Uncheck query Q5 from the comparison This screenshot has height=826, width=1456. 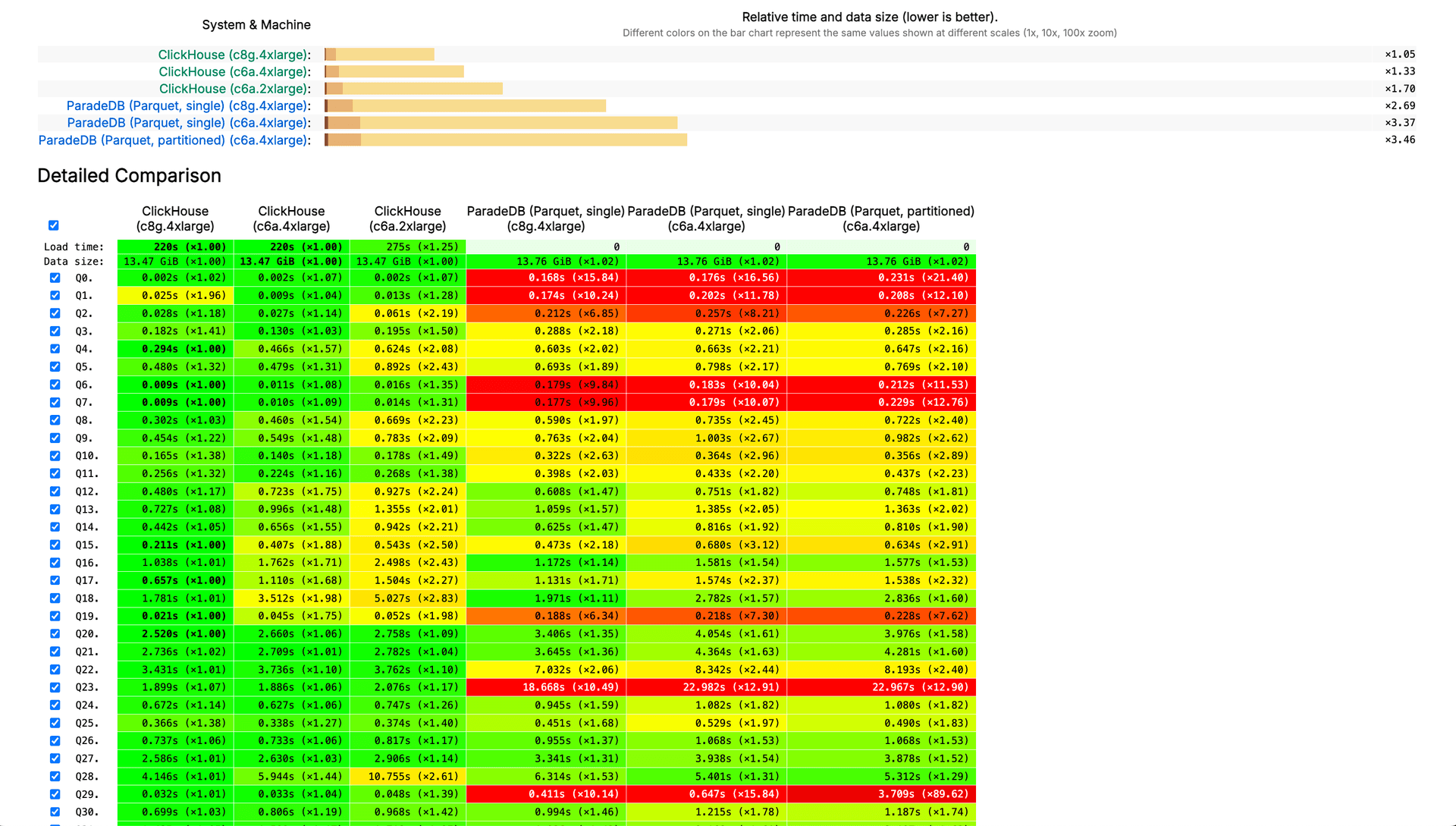point(55,366)
